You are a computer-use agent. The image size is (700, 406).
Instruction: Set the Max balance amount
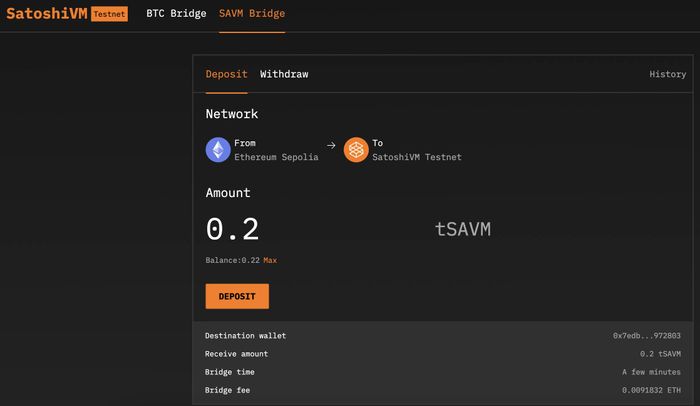[x=270, y=260]
